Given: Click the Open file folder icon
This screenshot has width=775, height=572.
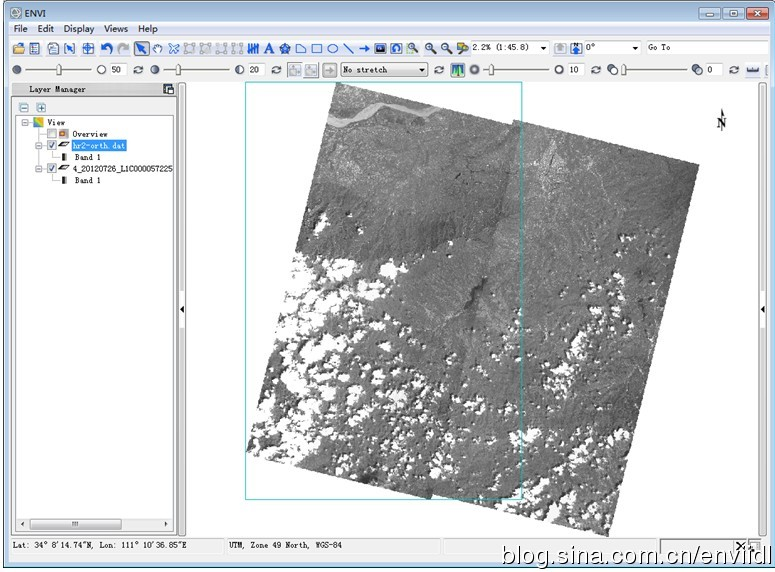Looking at the screenshot, I should pos(19,48).
